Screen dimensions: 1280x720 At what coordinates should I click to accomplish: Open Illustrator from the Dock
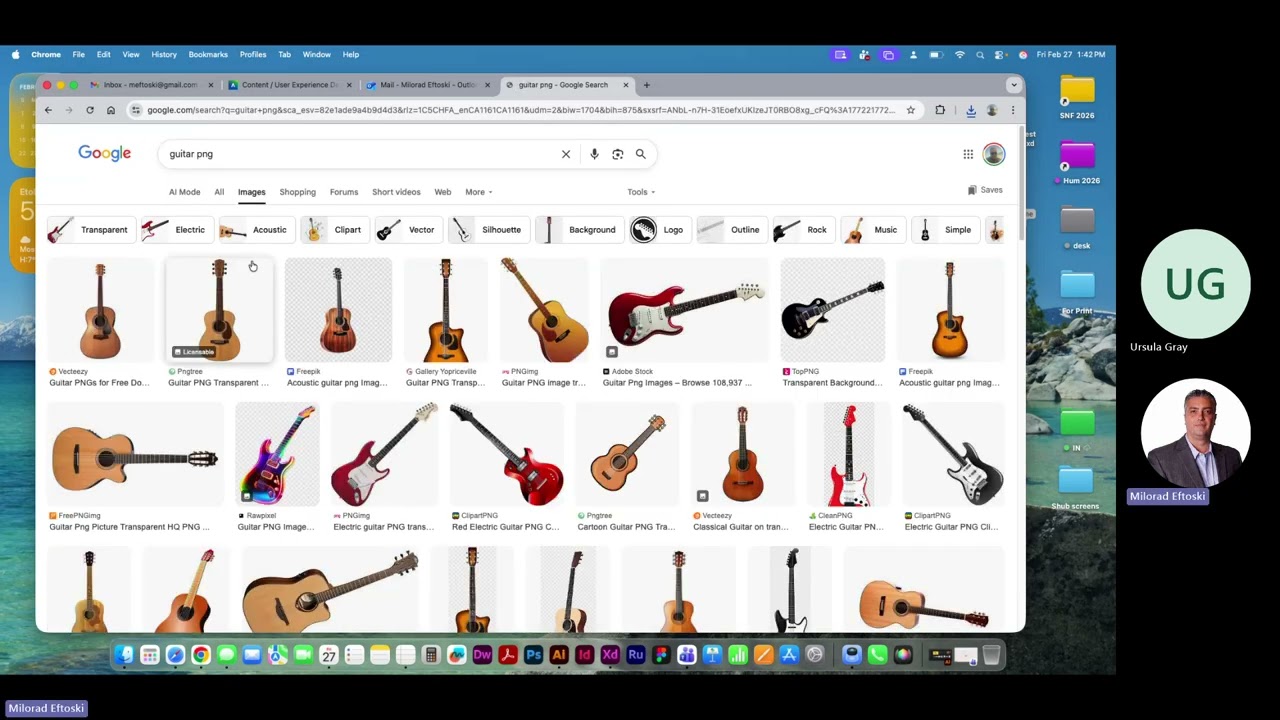pos(559,655)
